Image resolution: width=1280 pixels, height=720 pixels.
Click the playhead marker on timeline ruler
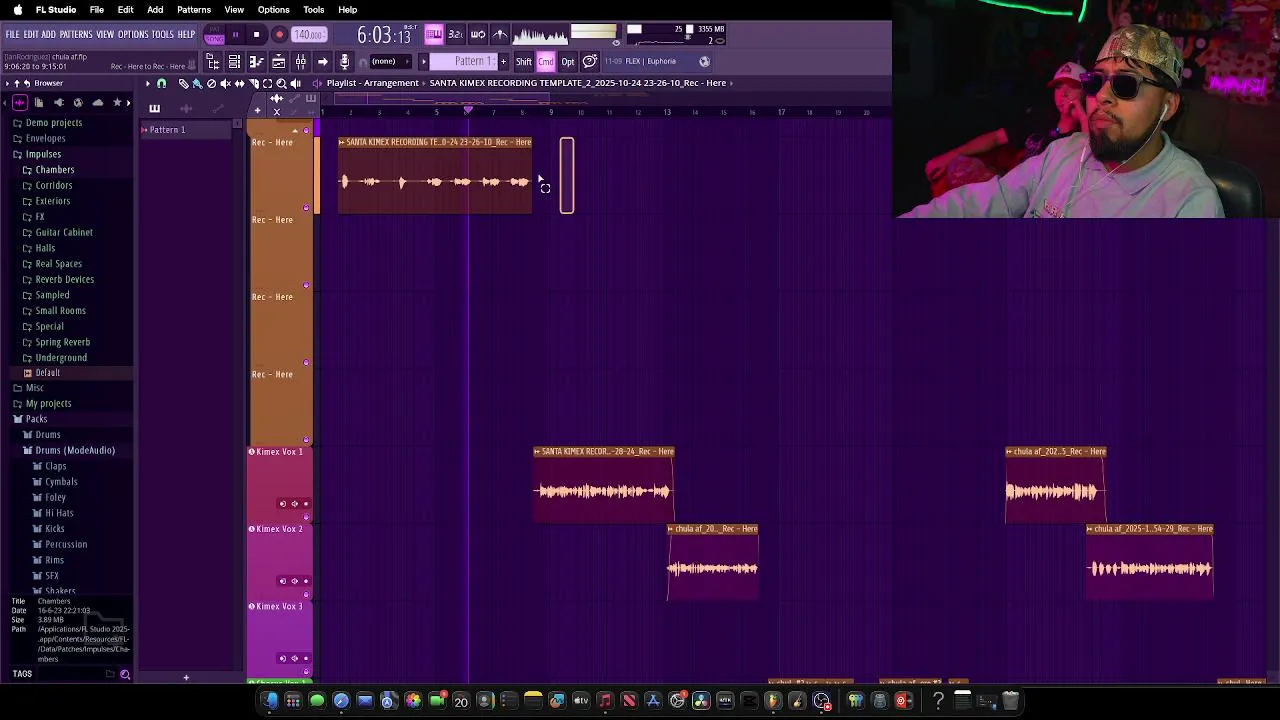pos(467,110)
